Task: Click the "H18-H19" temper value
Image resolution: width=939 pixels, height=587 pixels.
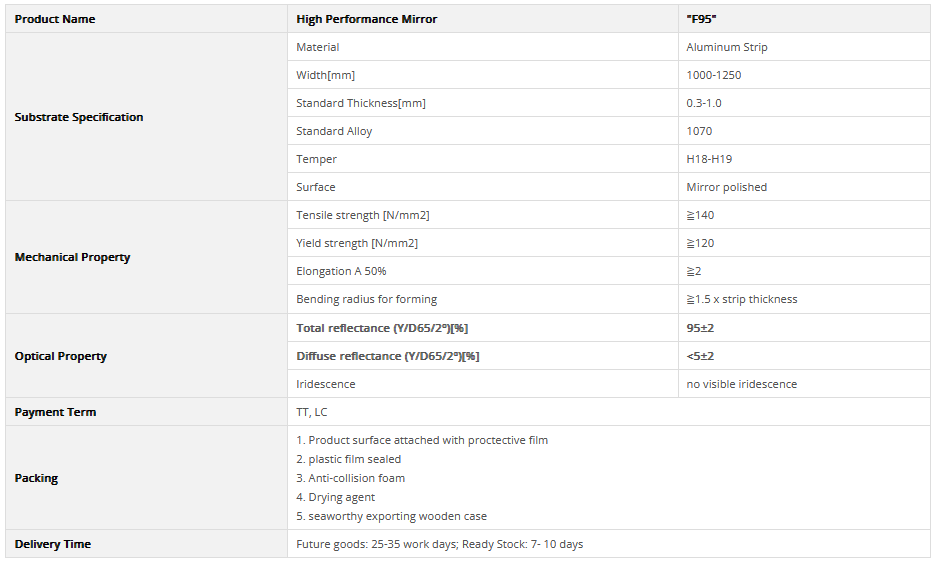Action: point(711,159)
